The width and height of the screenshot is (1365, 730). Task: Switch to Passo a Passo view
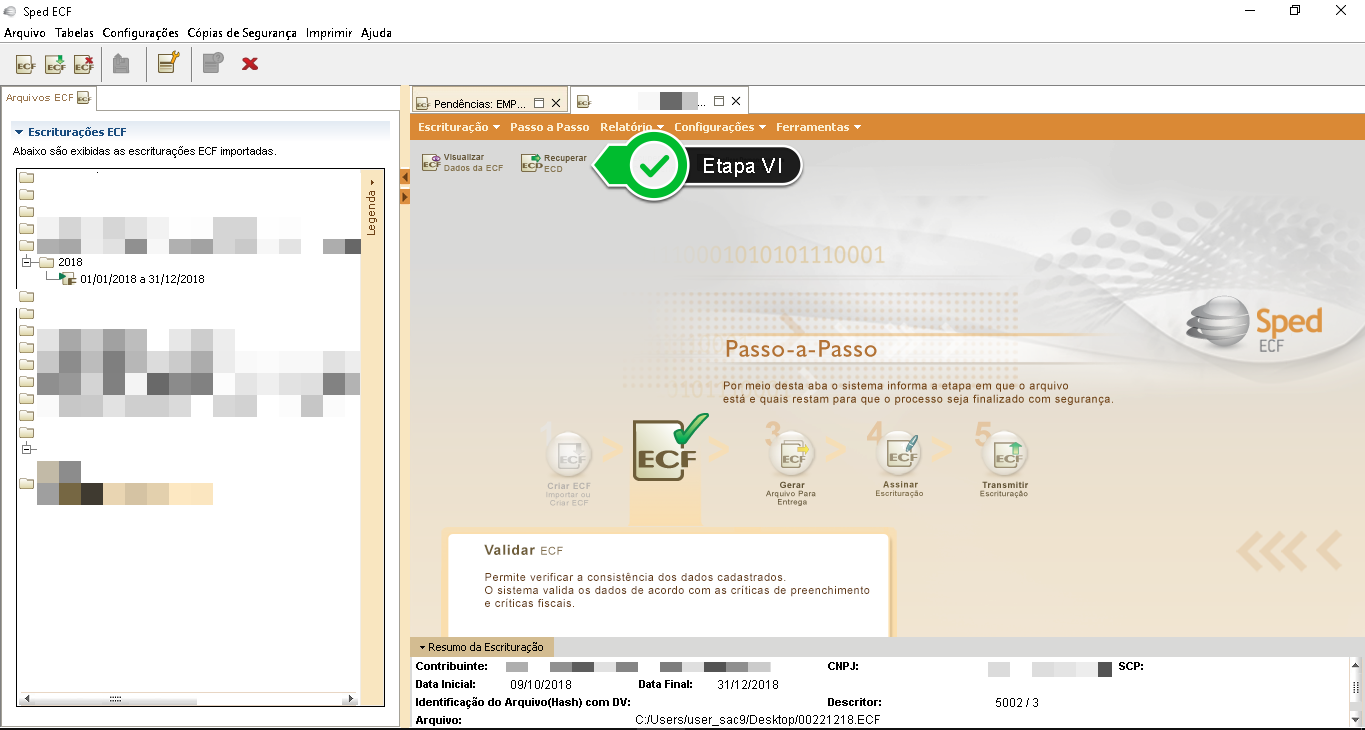(x=549, y=127)
